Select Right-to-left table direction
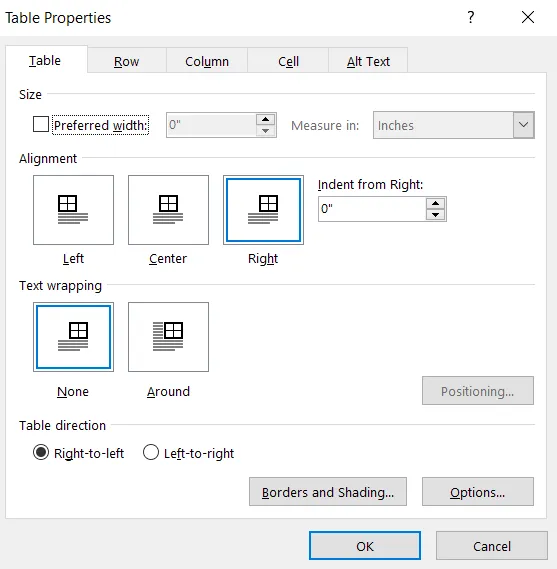 (41, 453)
